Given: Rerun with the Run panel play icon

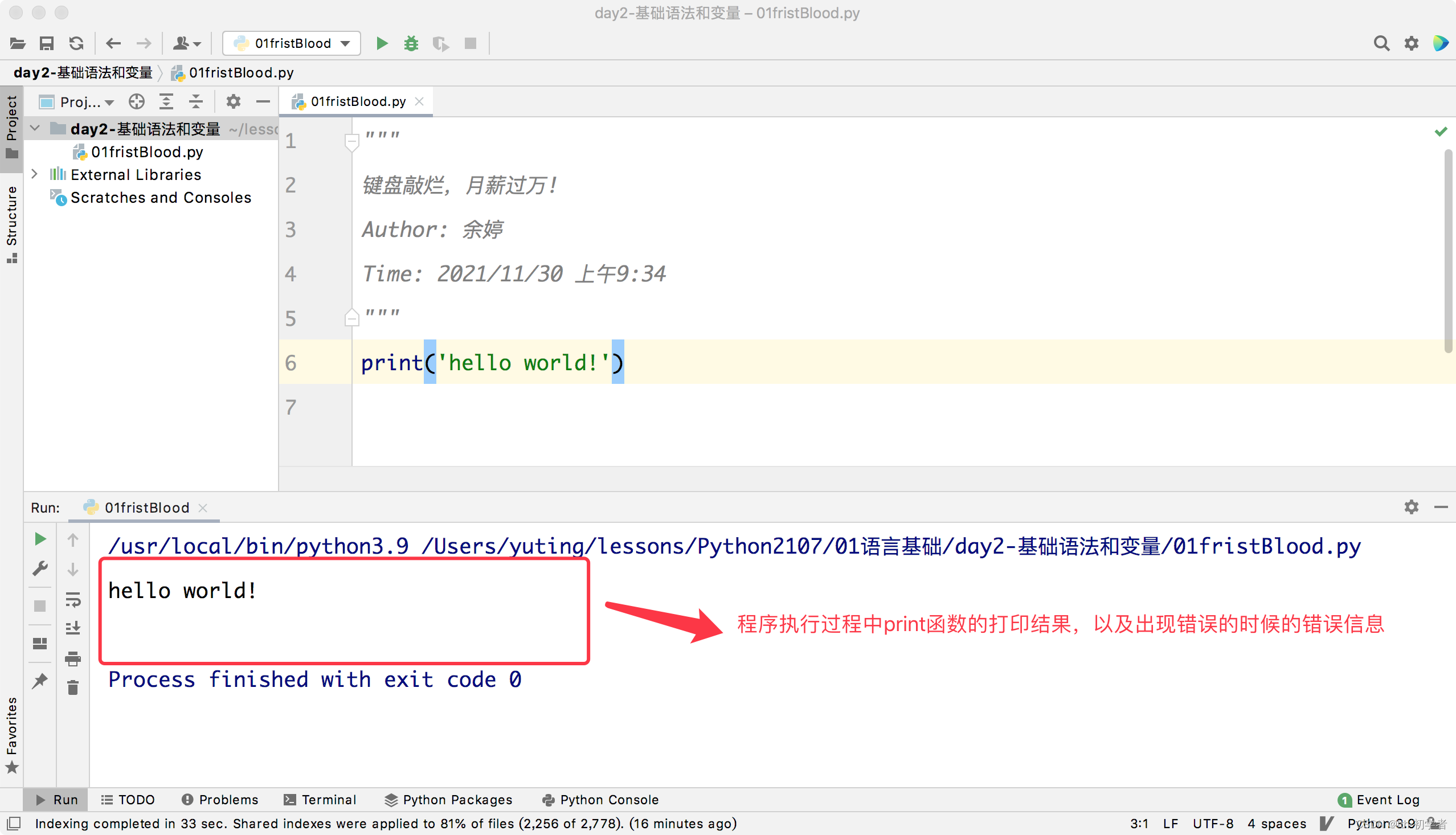Looking at the screenshot, I should point(39,539).
